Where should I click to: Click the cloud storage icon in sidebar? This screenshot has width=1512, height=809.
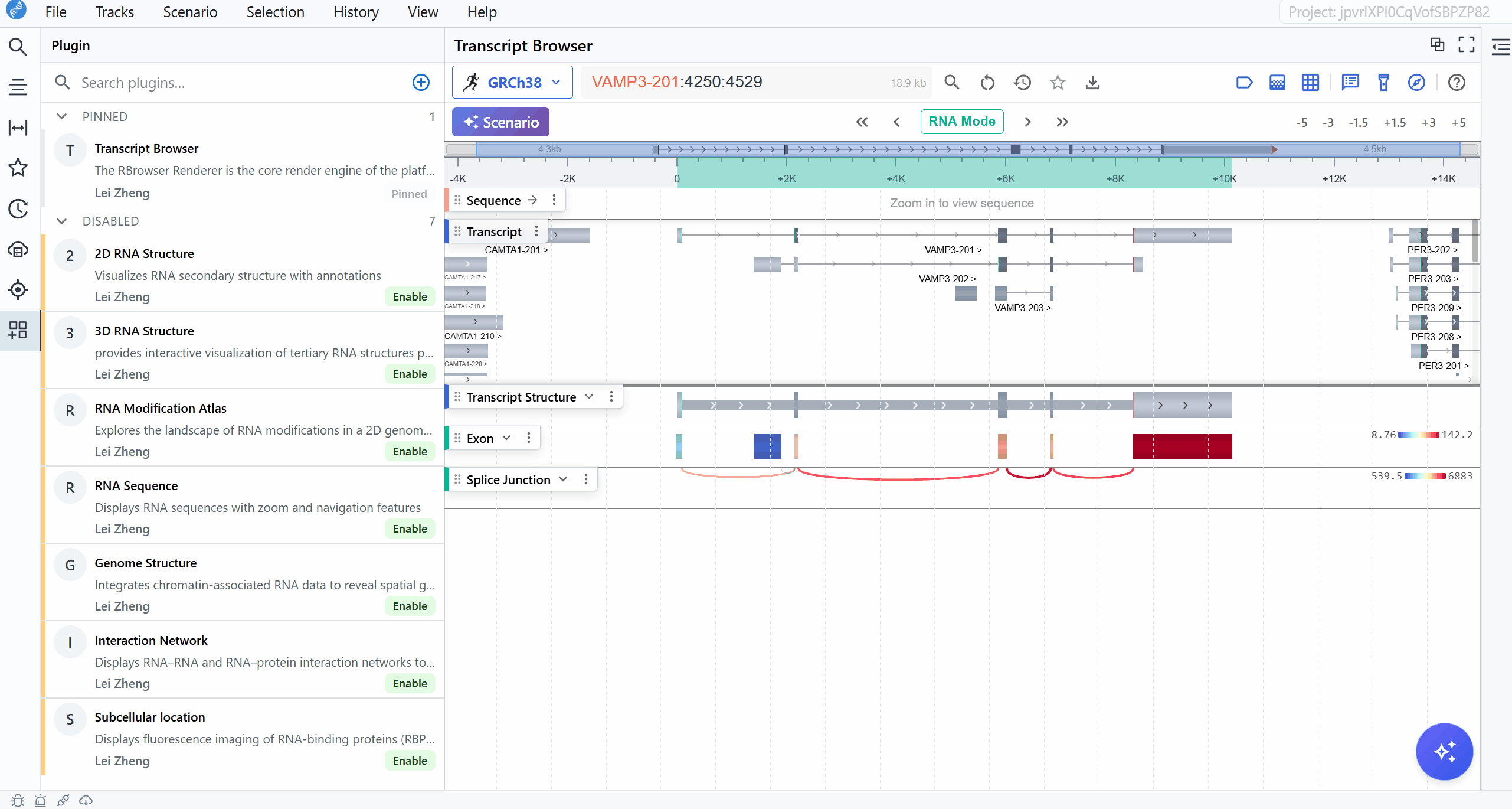point(18,249)
